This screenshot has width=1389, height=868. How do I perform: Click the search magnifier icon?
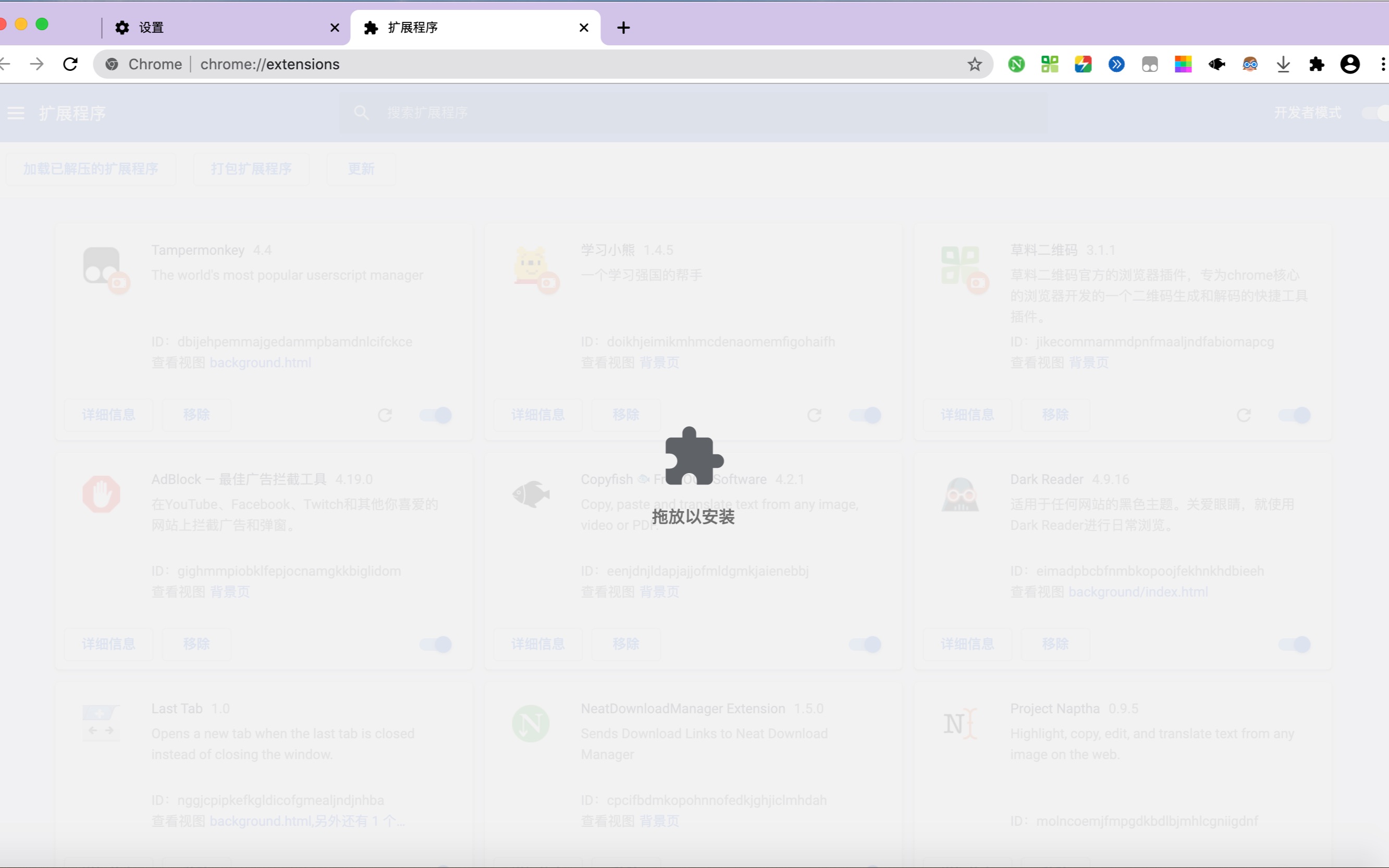[x=361, y=113]
